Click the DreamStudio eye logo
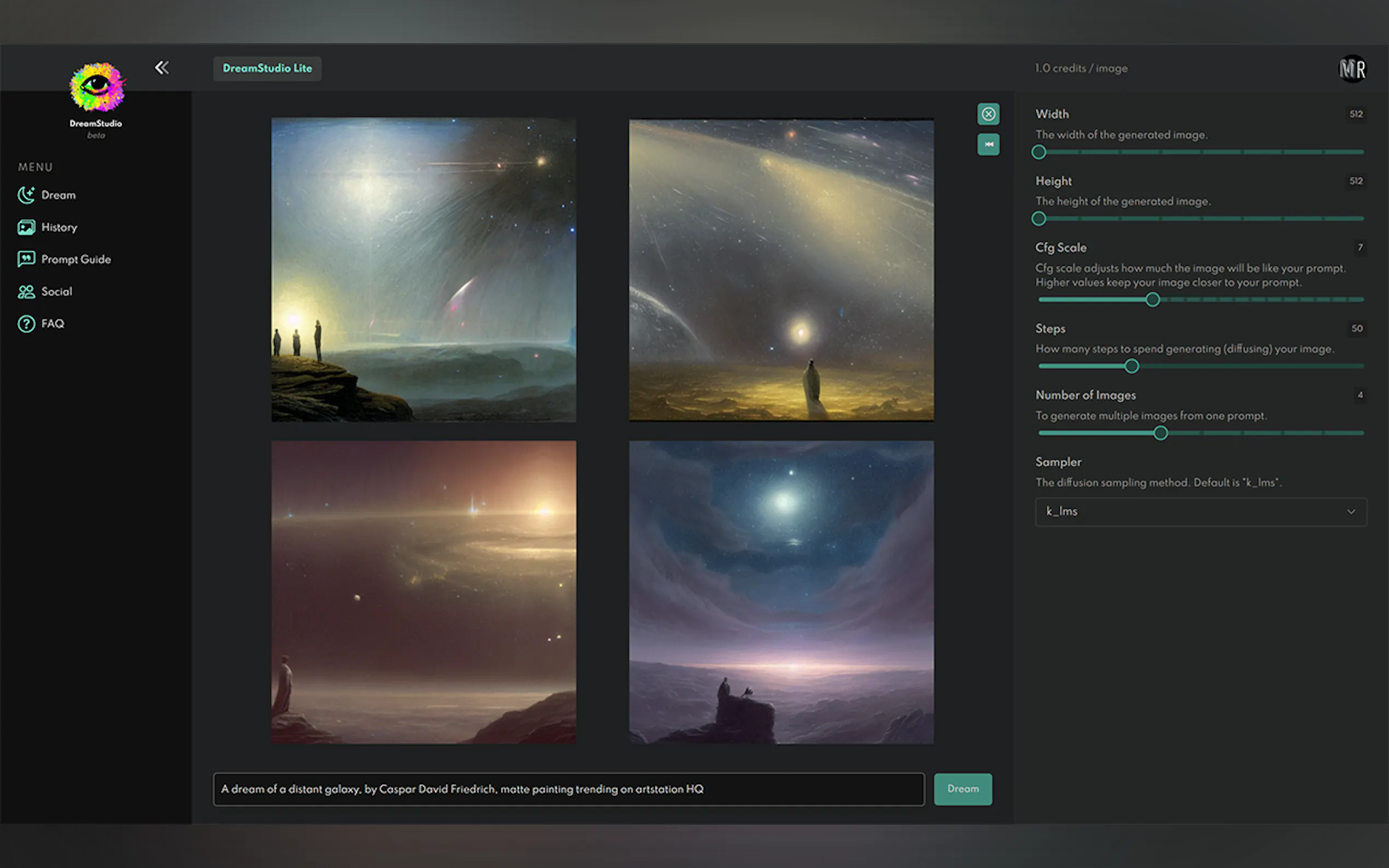The width and height of the screenshot is (1389, 868). pos(96,87)
